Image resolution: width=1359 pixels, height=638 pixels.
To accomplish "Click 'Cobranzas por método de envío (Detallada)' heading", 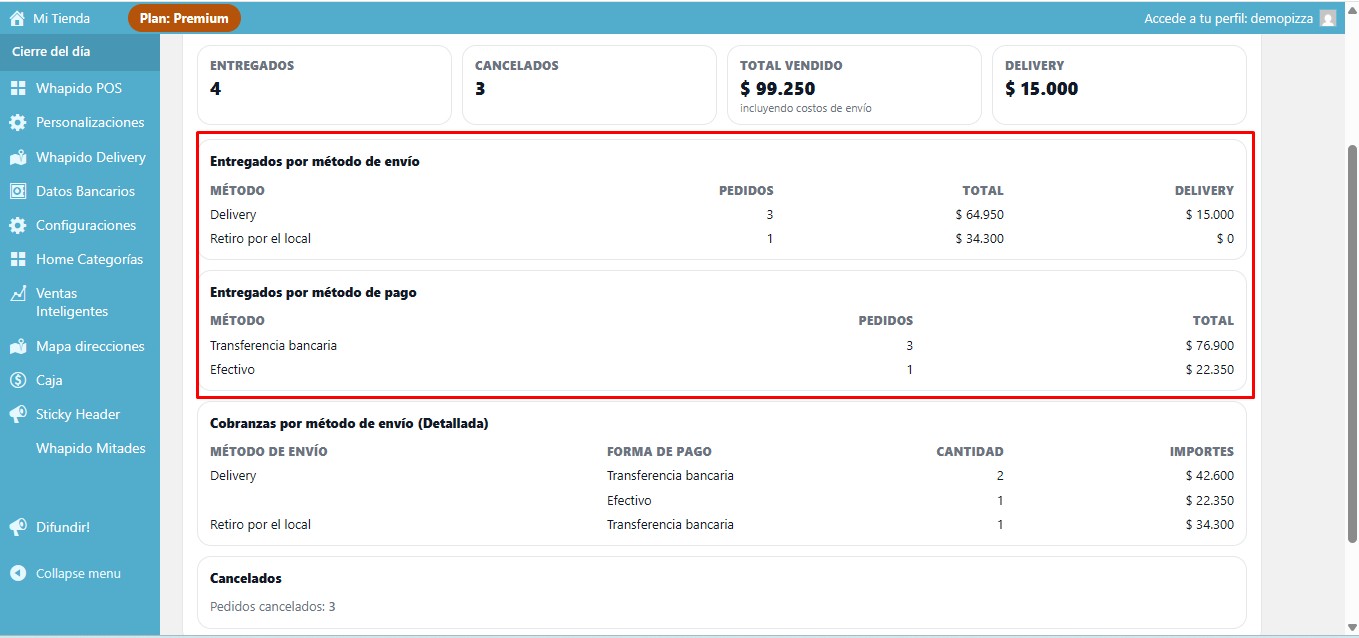I will [349, 423].
